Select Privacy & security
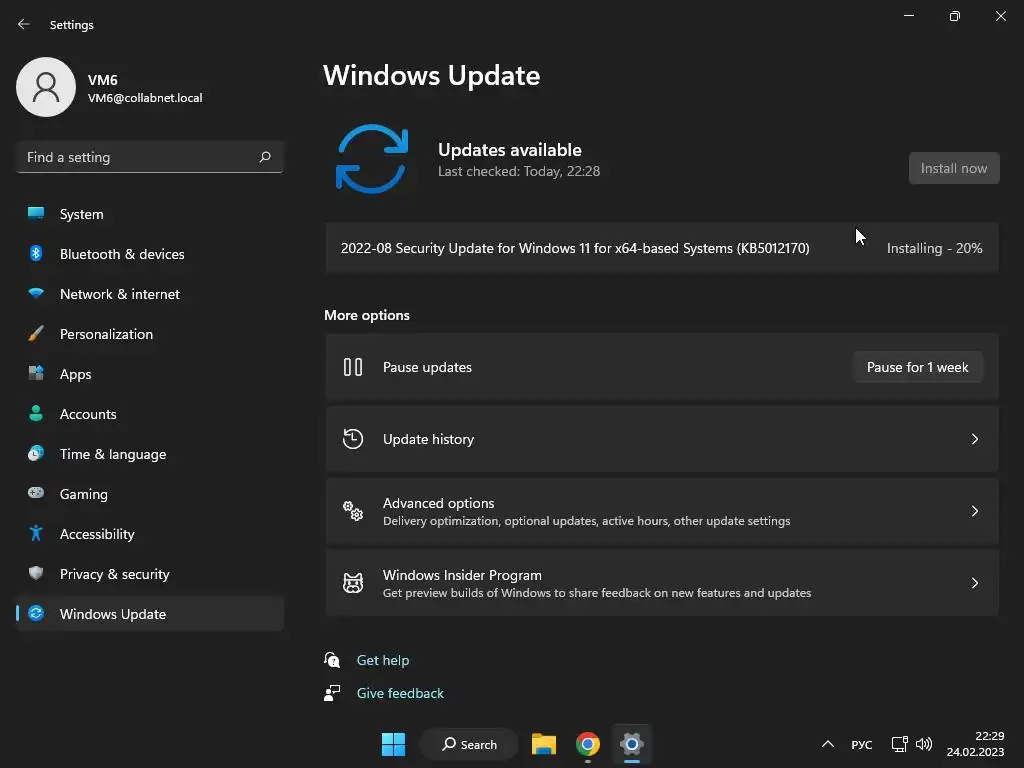 150,574
